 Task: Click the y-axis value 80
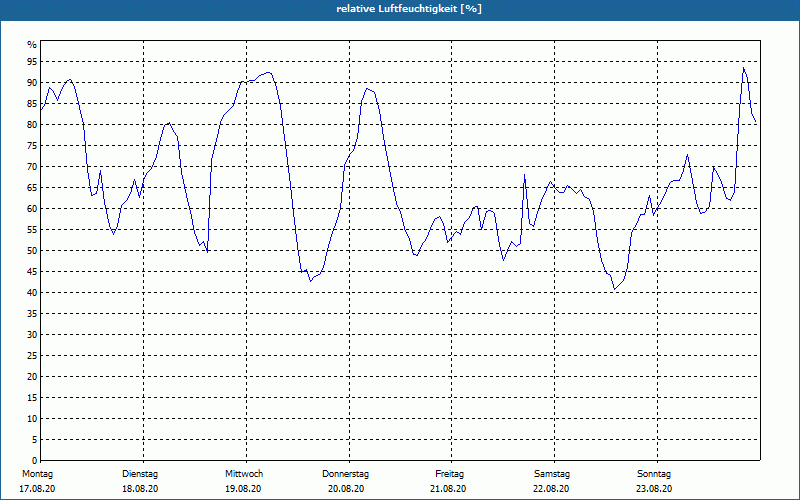coord(32,124)
